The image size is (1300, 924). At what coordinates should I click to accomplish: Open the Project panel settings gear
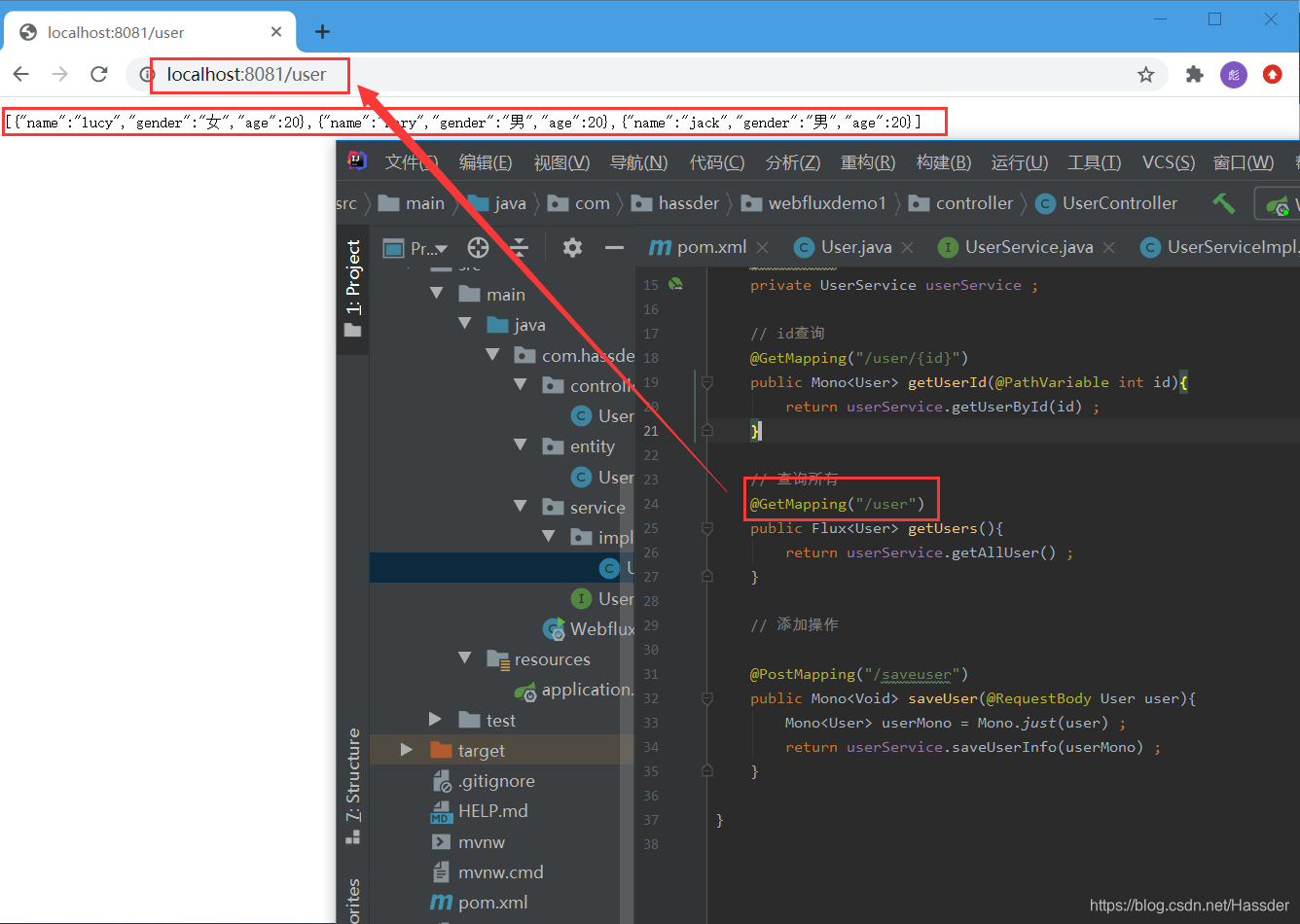572,247
